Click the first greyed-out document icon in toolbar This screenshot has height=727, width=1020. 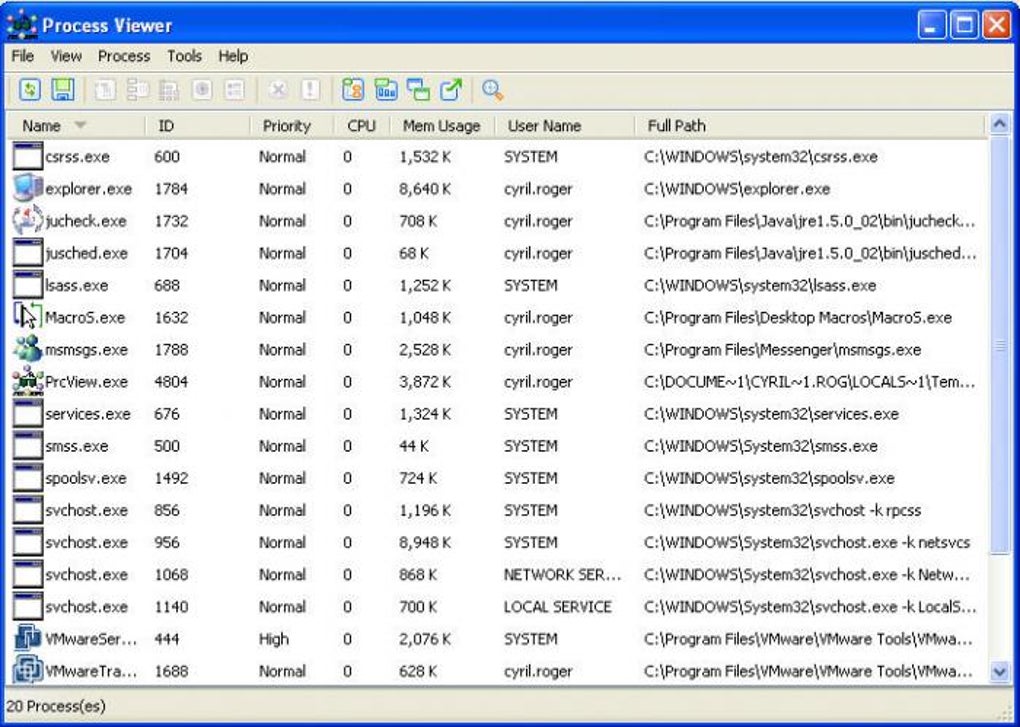[105, 90]
